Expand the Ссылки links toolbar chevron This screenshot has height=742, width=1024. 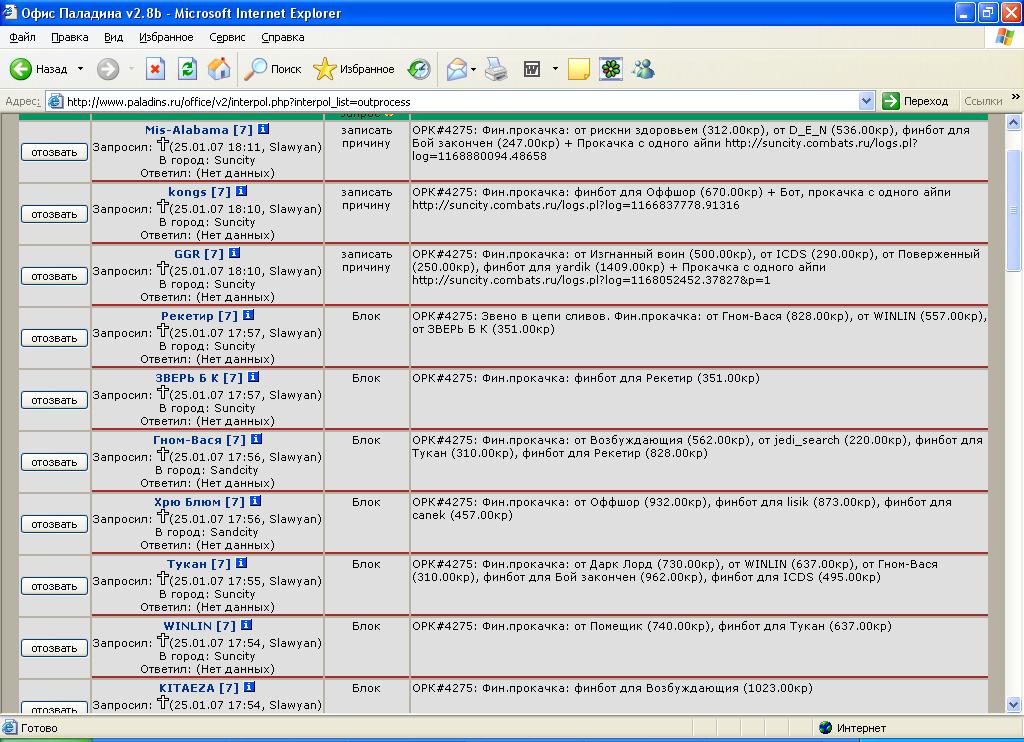tap(1016, 97)
